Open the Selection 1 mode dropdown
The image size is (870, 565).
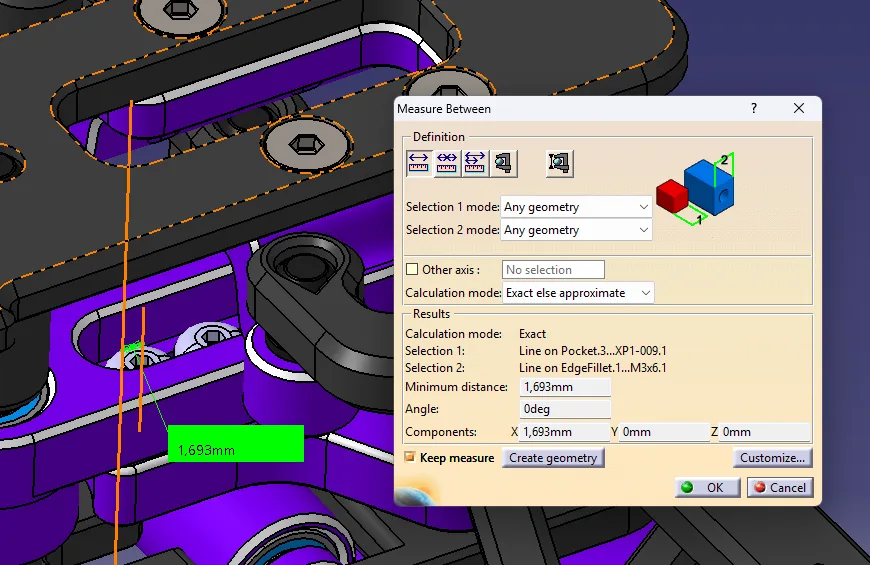coord(576,207)
